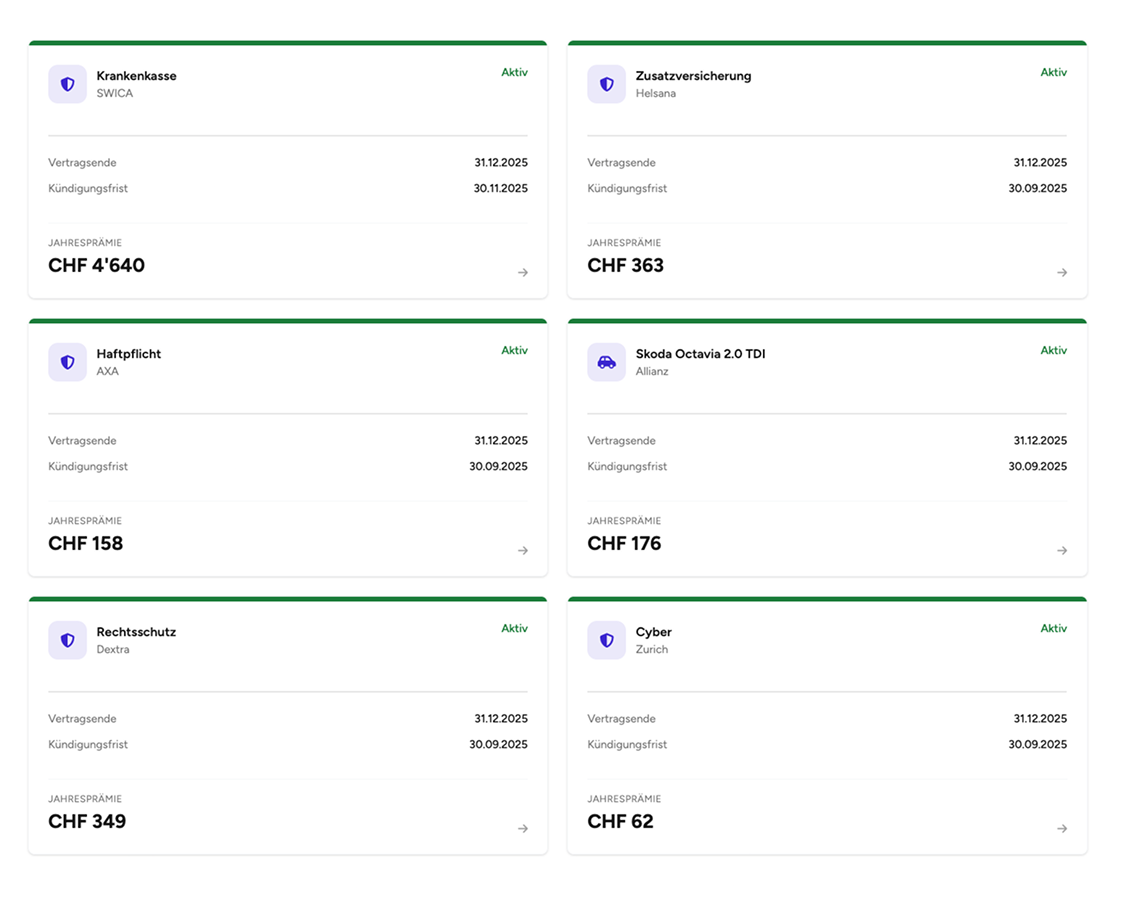Click the Helsana Zusatzversicherung shield icon
The image size is (1123, 900).
coord(606,84)
